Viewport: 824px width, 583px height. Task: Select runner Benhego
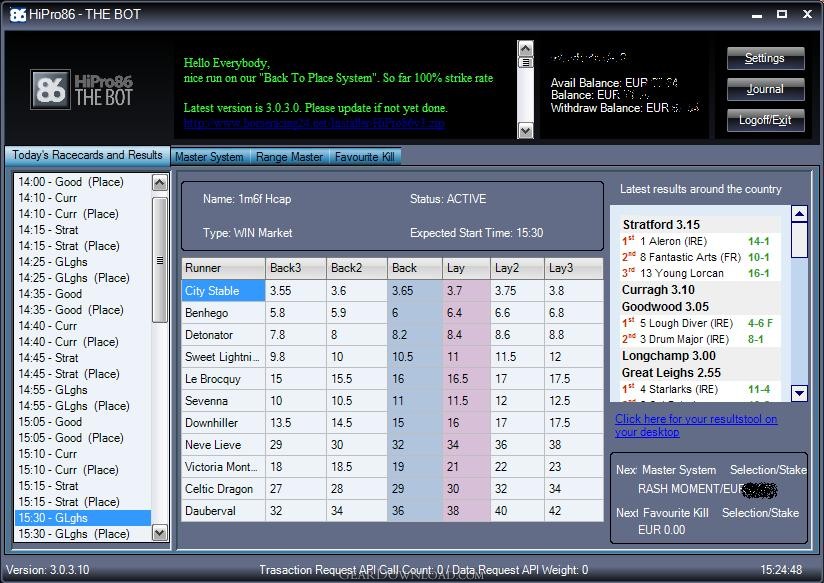click(223, 313)
